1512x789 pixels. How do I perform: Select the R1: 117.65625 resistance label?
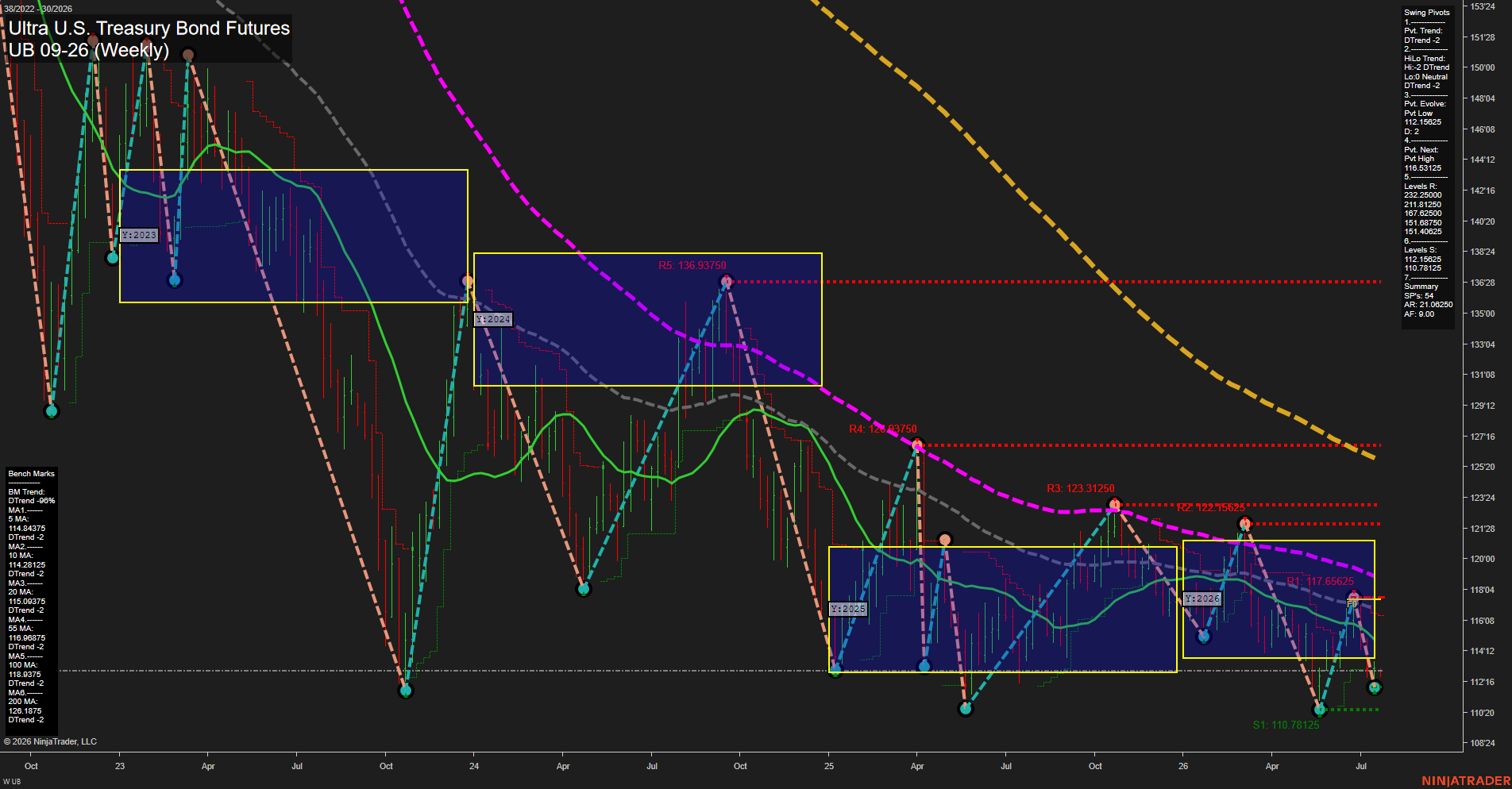1320,581
